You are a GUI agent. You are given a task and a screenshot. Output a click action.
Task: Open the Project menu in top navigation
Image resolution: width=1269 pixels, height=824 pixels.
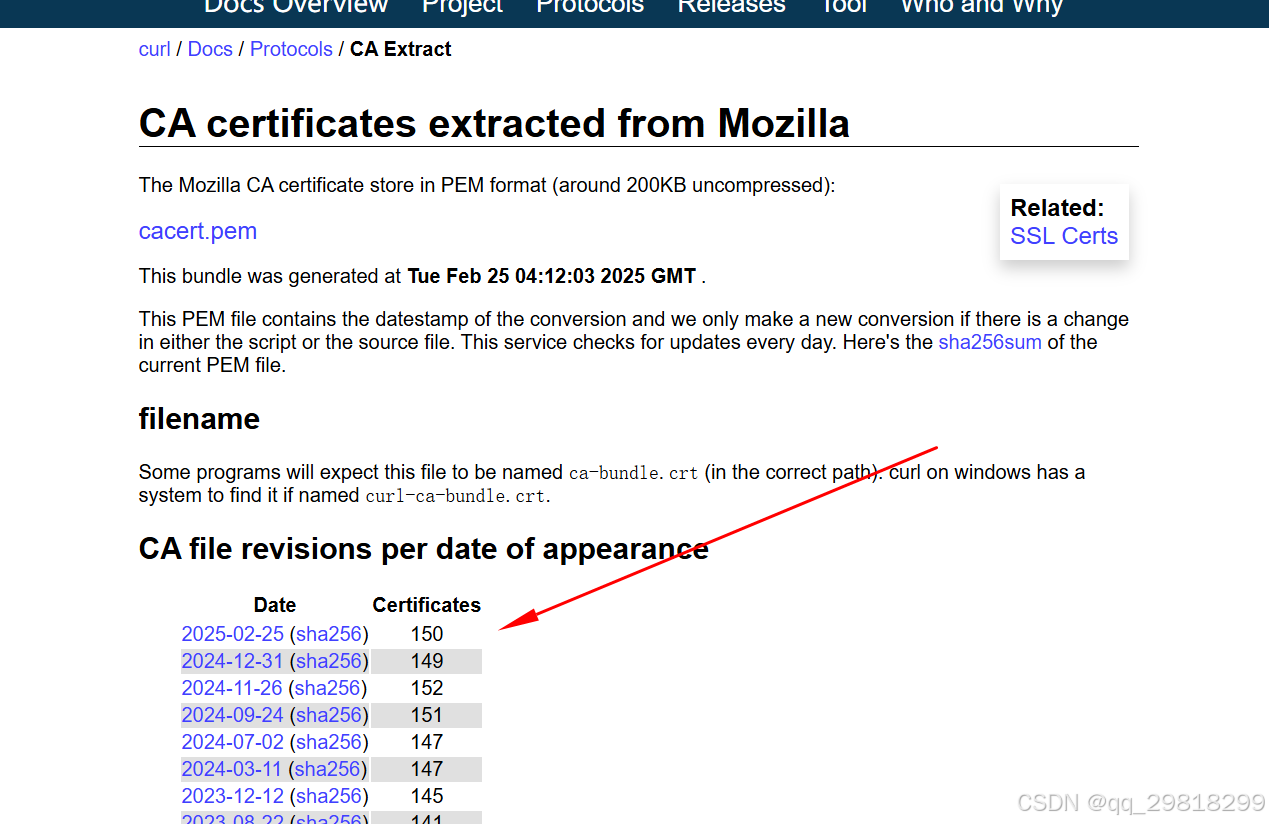coord(462,6)
